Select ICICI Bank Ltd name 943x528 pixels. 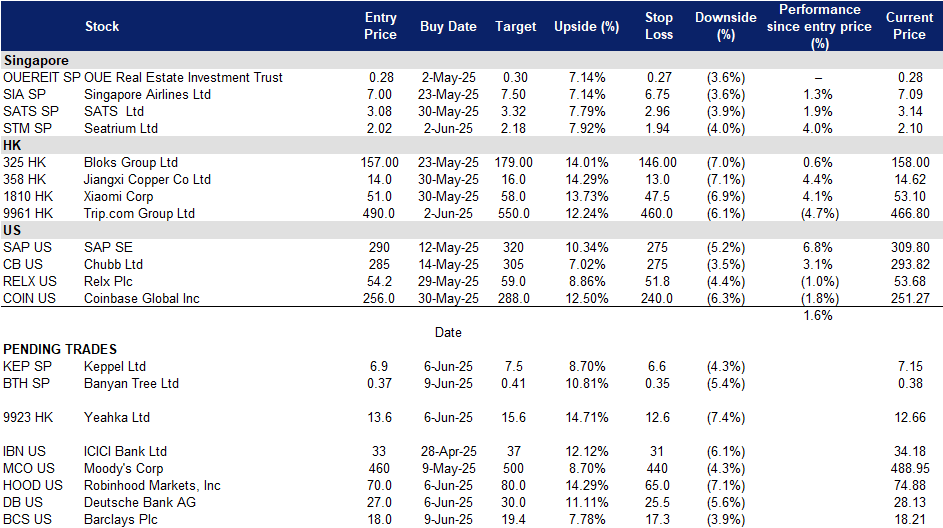[x=125, y=451]
